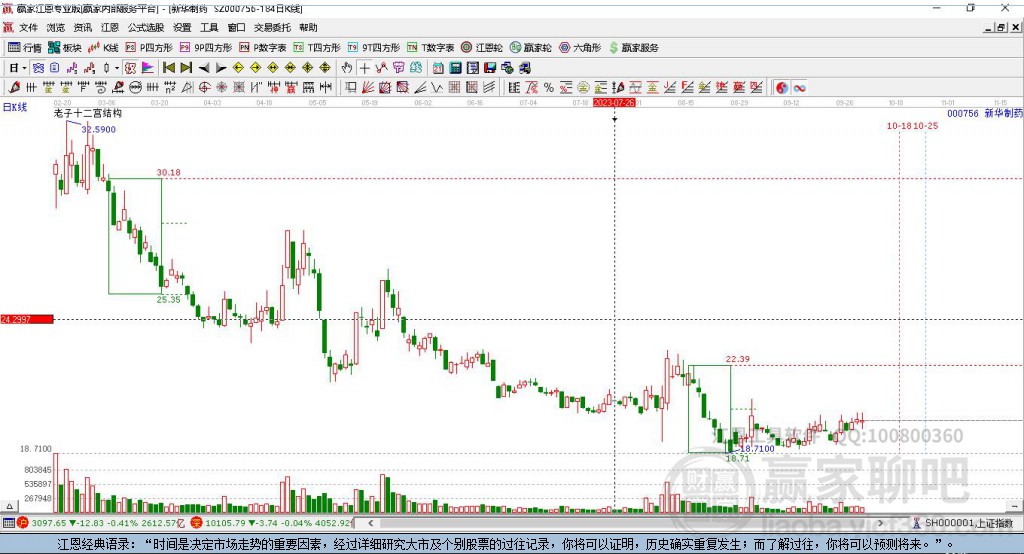Open the calculator icon
Screen dimensions: 1024x554
coord(456,68)
